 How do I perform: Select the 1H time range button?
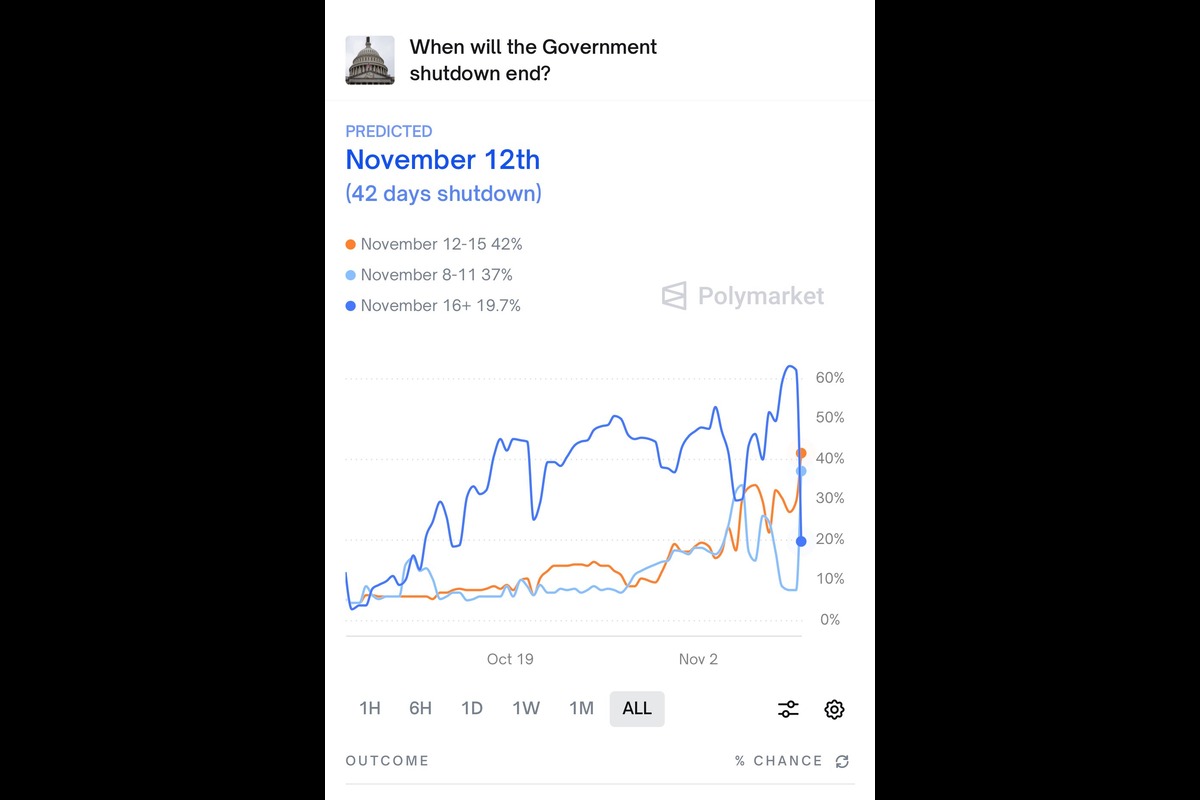(x=370, y=708)
